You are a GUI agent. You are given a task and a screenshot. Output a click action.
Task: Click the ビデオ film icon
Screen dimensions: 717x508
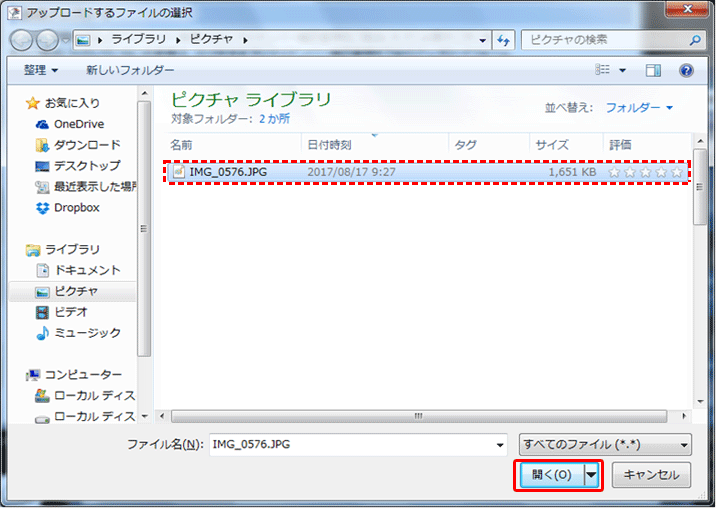[42, 312]
